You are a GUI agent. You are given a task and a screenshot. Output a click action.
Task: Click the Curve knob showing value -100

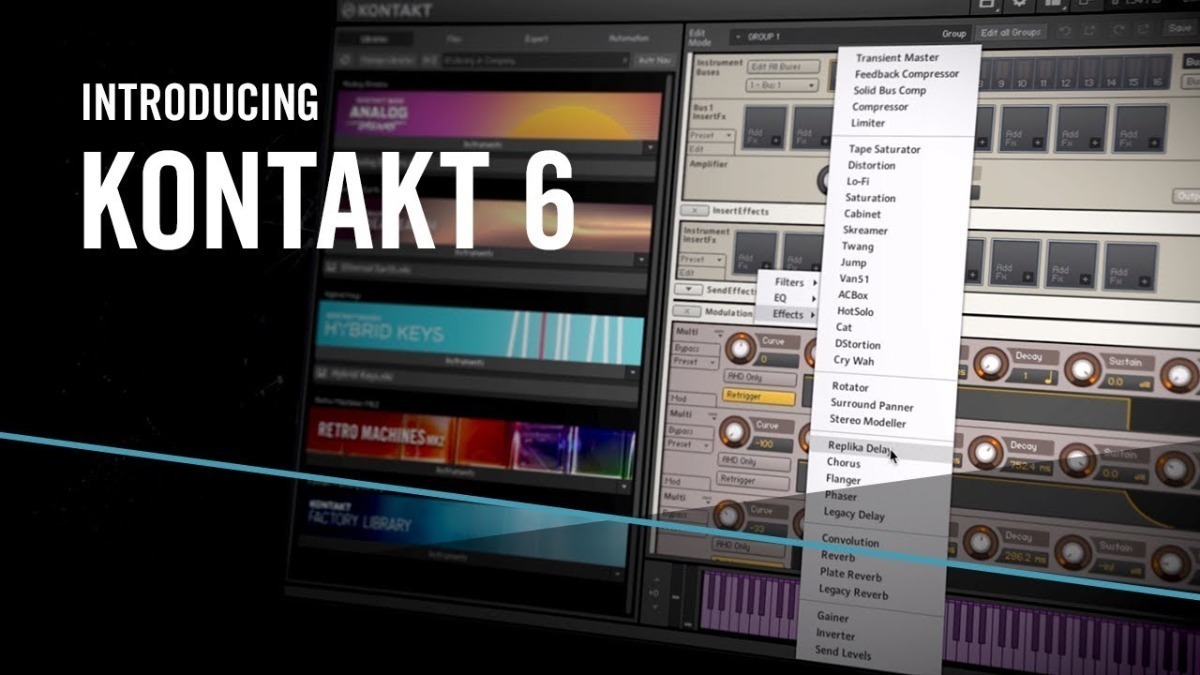[x=734, y=432]
